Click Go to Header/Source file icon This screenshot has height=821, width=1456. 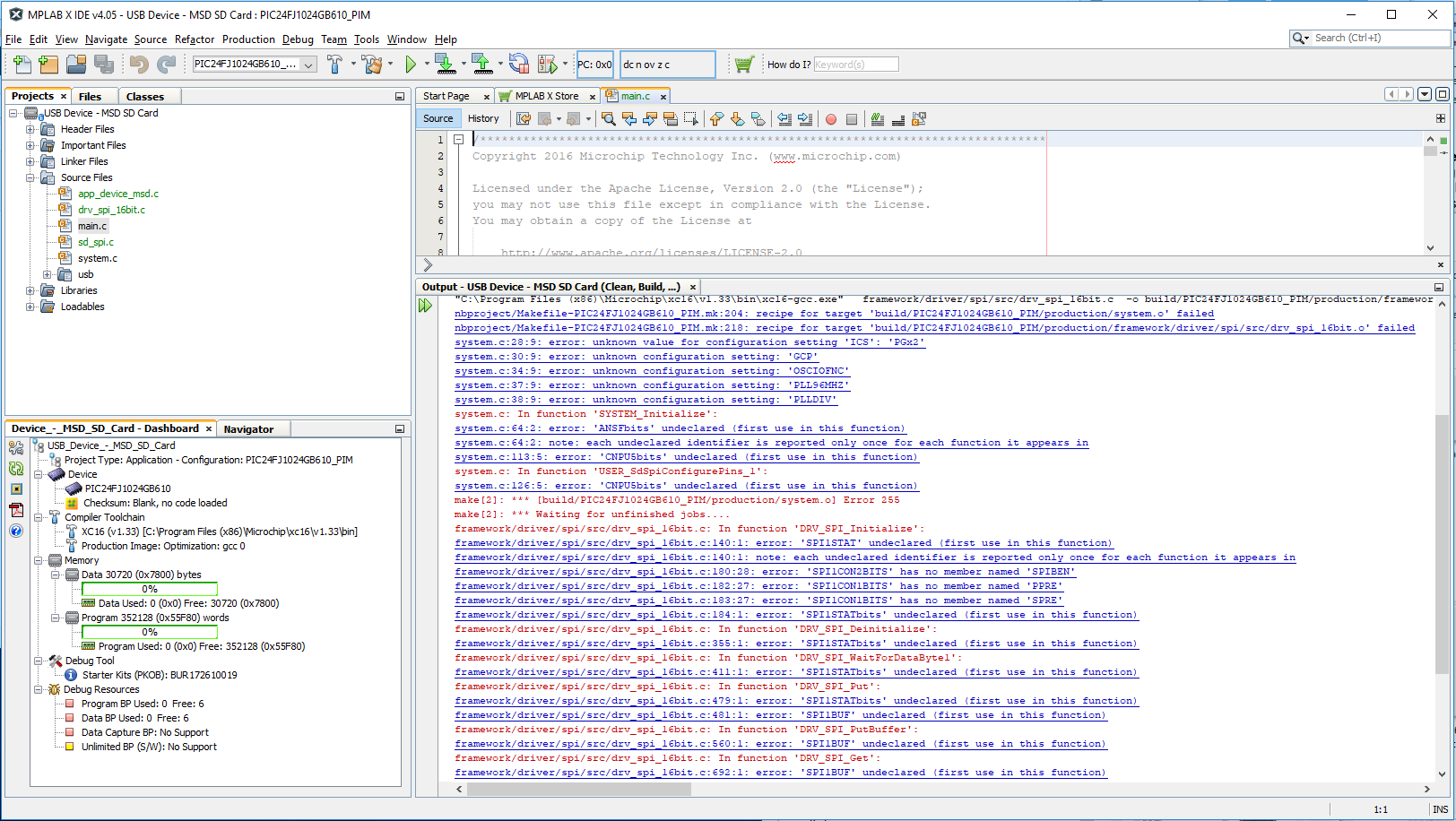[919, 118]
